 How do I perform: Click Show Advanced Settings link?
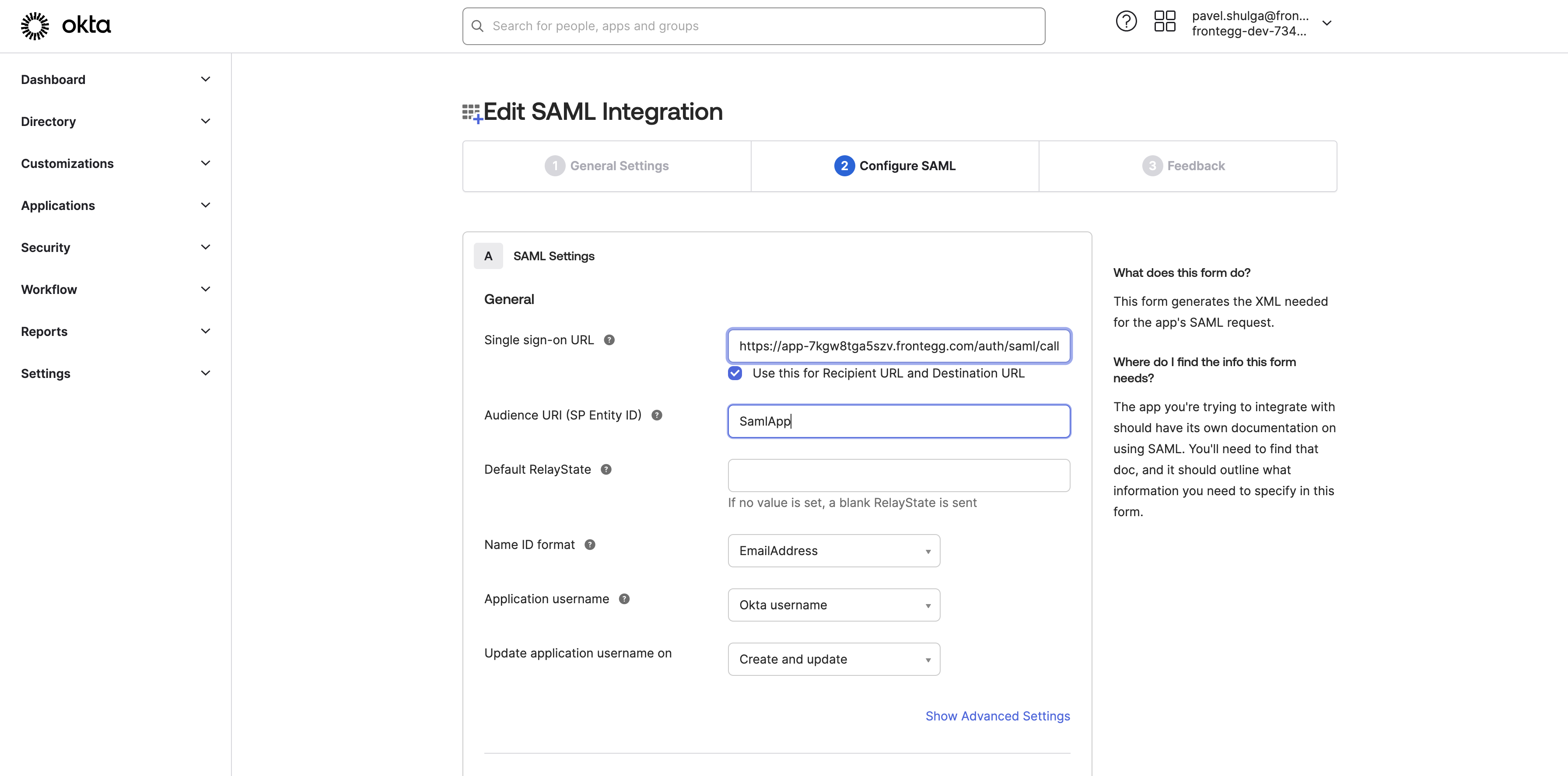[x=997, y=717]
